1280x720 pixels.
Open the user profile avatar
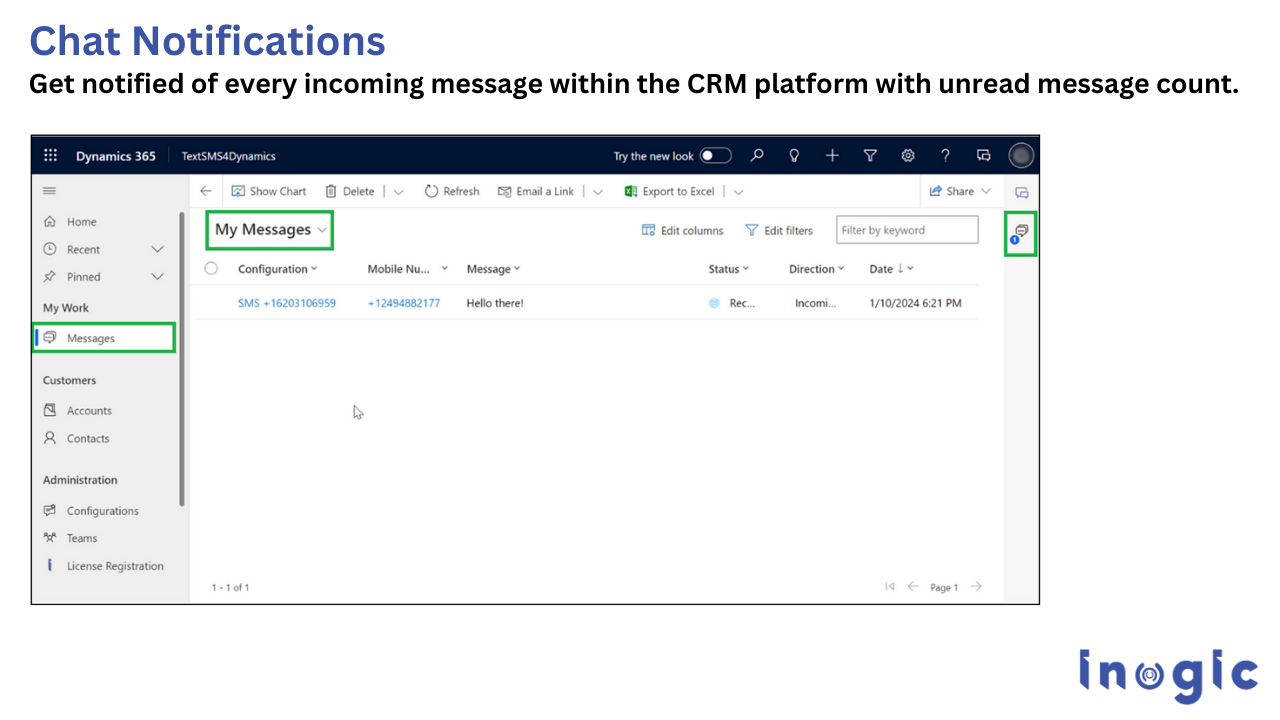point(1020,155)
